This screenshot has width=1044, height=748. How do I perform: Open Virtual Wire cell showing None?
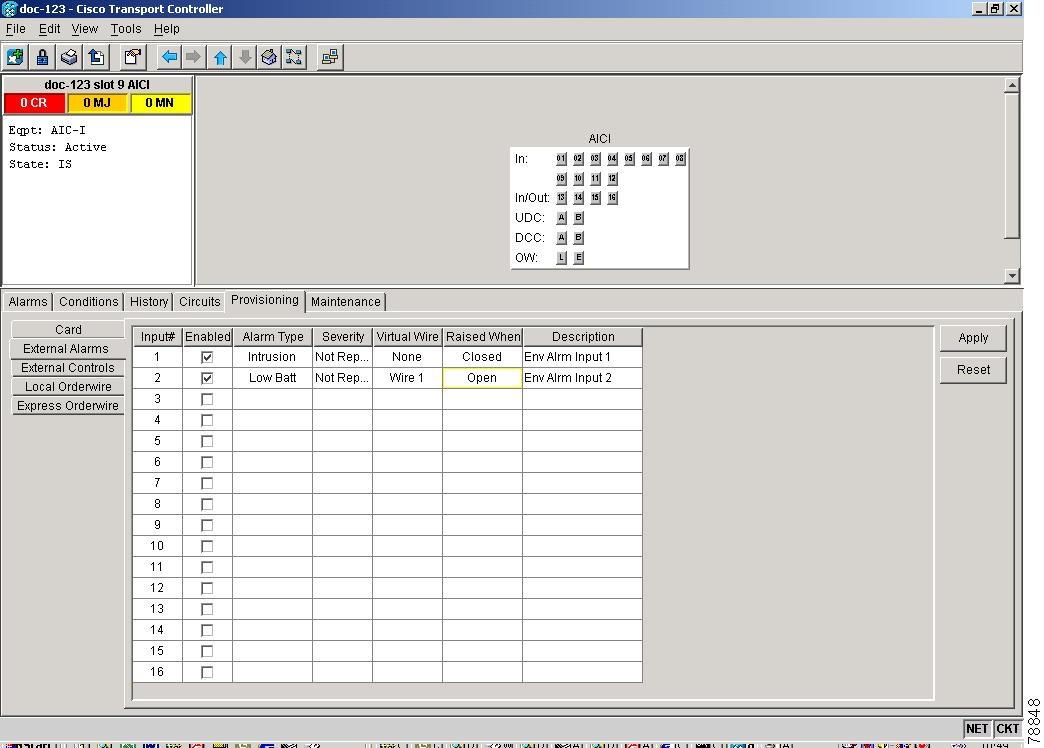(x=407, y=357)
